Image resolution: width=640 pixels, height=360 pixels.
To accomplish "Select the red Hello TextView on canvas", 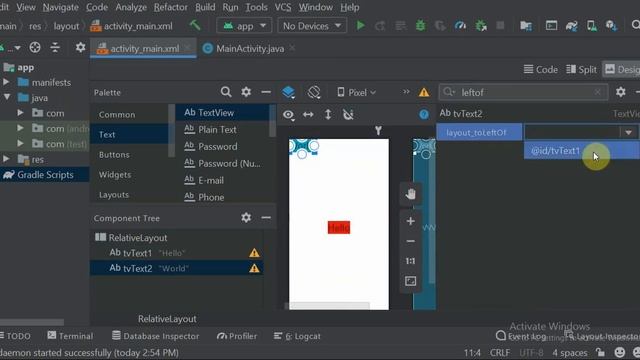I will pos(339,227).
